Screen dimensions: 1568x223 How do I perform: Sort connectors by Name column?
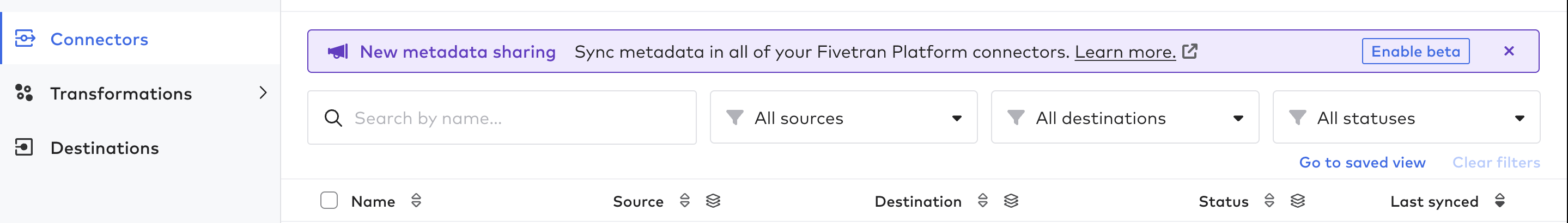click(416, 201)
